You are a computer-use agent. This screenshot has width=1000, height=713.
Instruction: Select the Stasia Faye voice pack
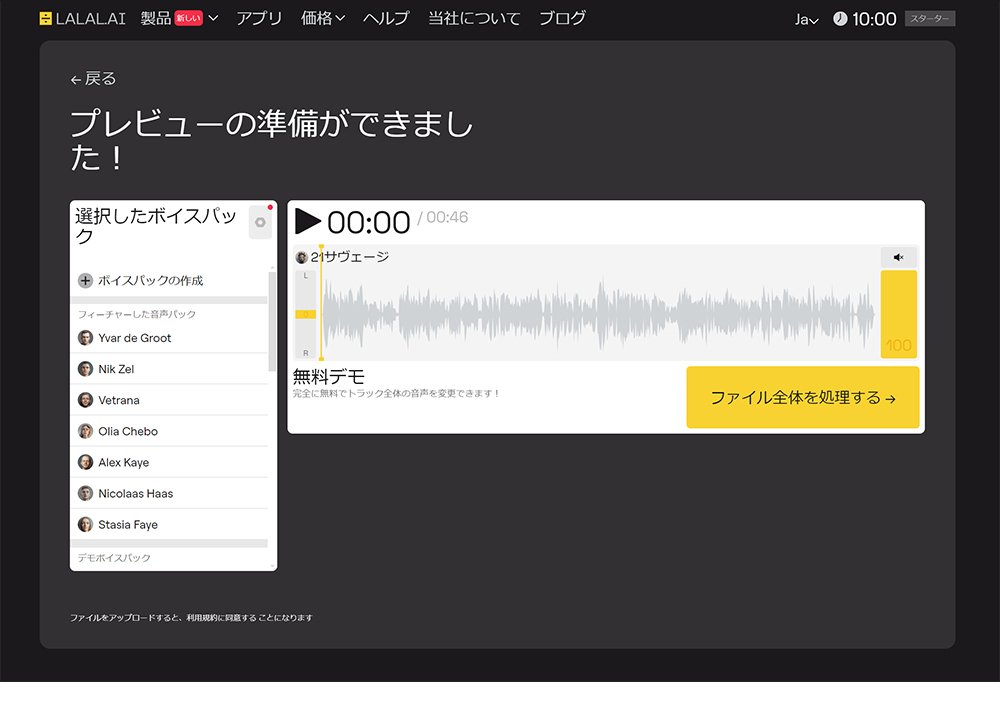point(127,524)
